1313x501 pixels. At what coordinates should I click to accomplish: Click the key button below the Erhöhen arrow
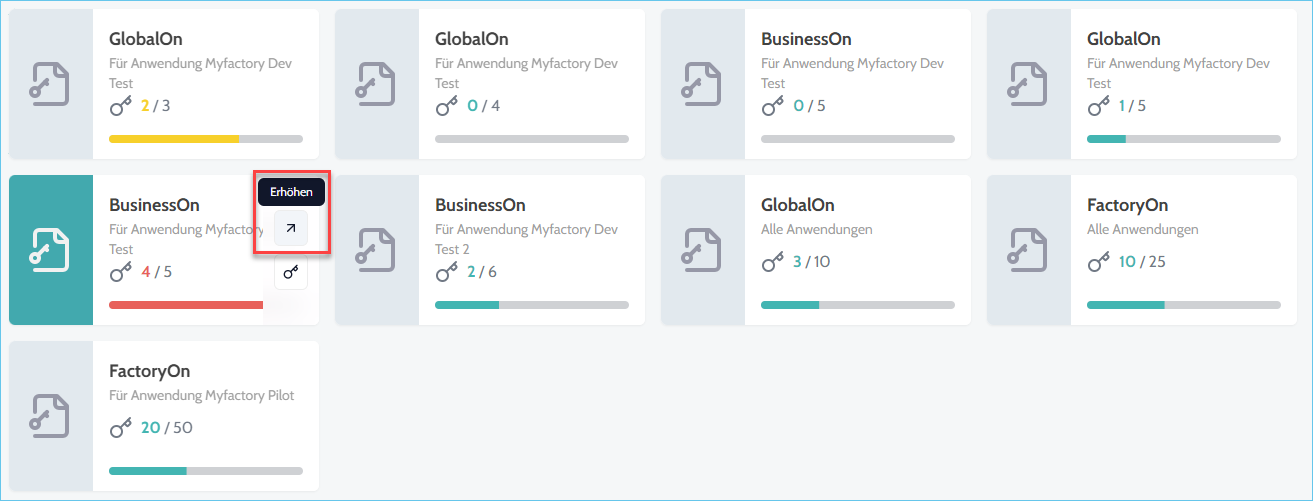291,272
